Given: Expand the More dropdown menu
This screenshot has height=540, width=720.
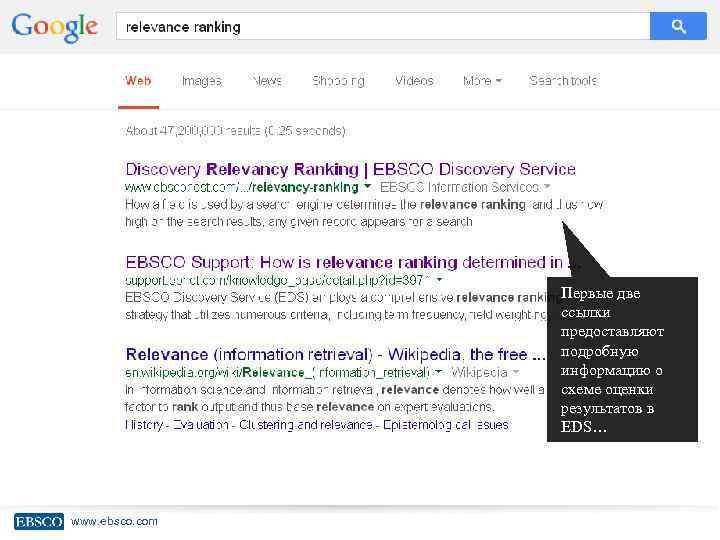Looking at the screenshot, I should click(x=482, y=81).
